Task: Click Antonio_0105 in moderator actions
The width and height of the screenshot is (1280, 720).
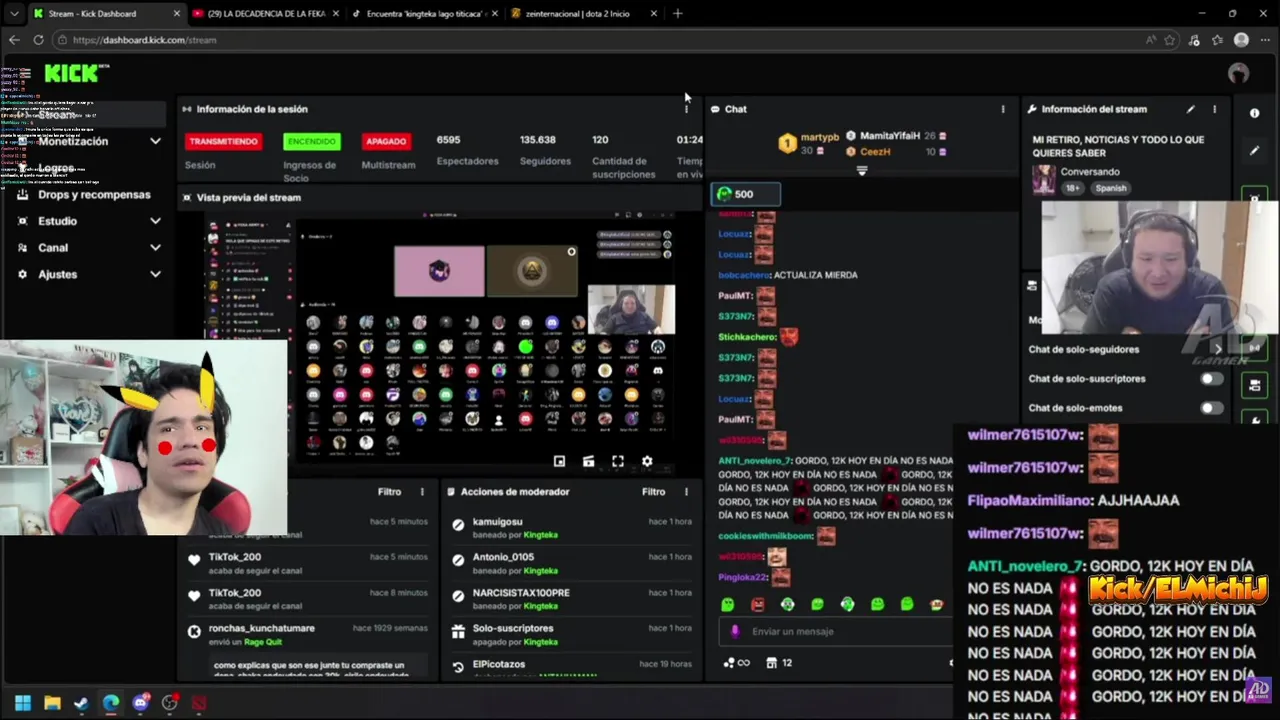Action: click(503, 557)
